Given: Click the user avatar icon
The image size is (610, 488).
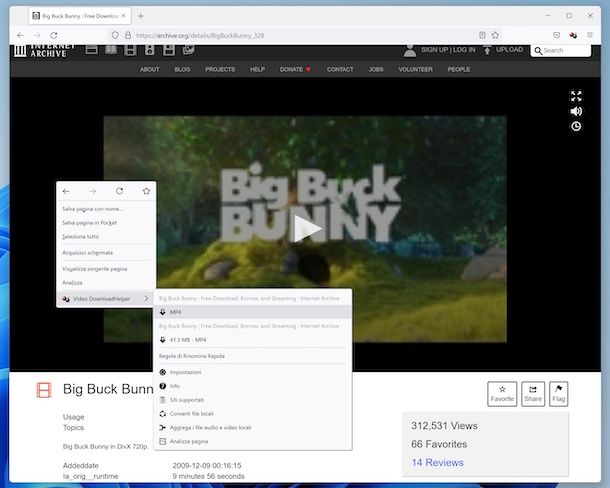Looking at the screenshot, I should click(x=410, y=51).
